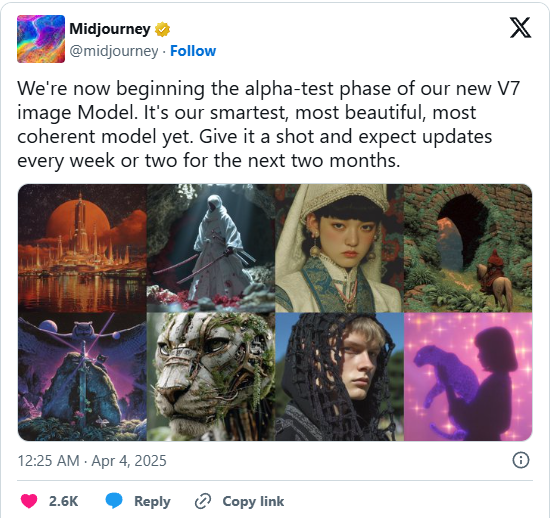Open the Midjourney profile avatar
The width and height of the screenshot is (552, 518).
(41, 39)
